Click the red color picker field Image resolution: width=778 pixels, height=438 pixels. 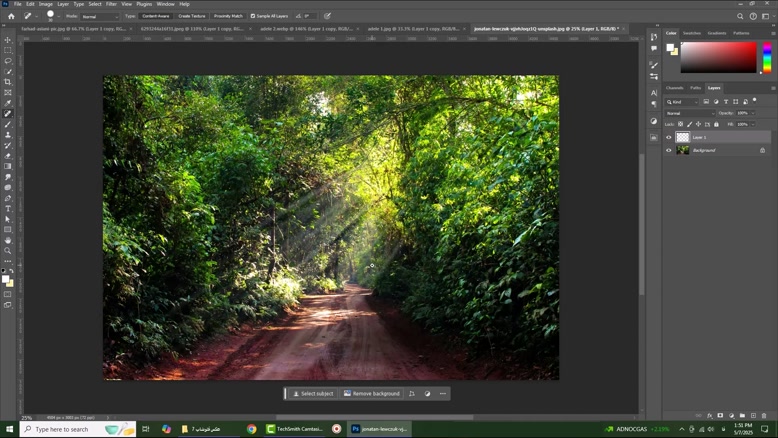point(718,58)
